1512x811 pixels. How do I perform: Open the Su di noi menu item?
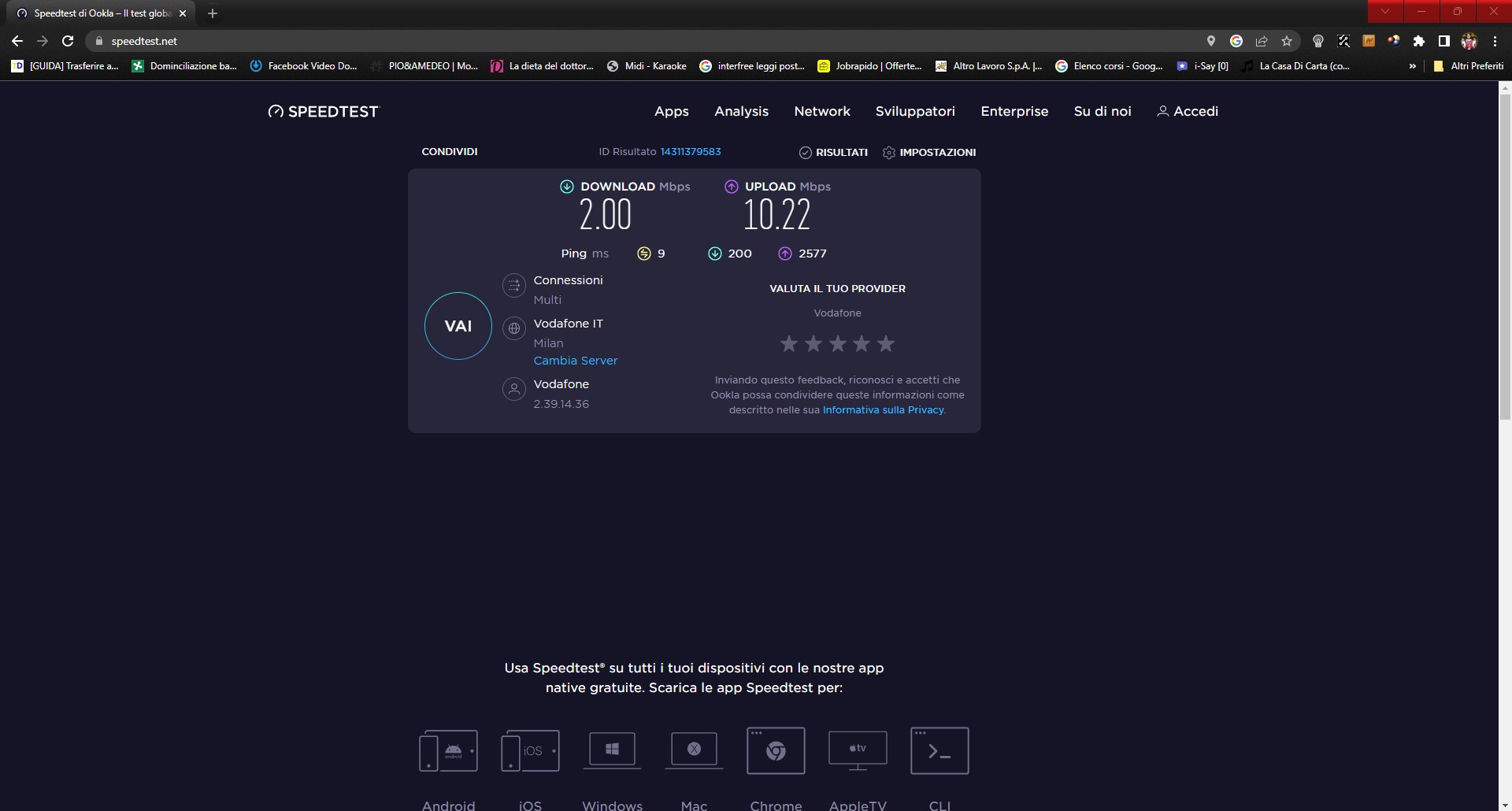(1102, 111)
